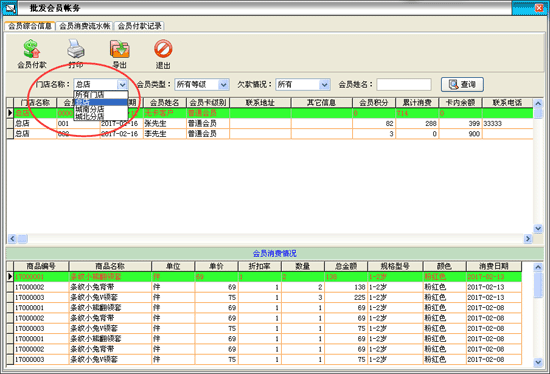
Task: Click the 查询 search button
Action: 462,85
